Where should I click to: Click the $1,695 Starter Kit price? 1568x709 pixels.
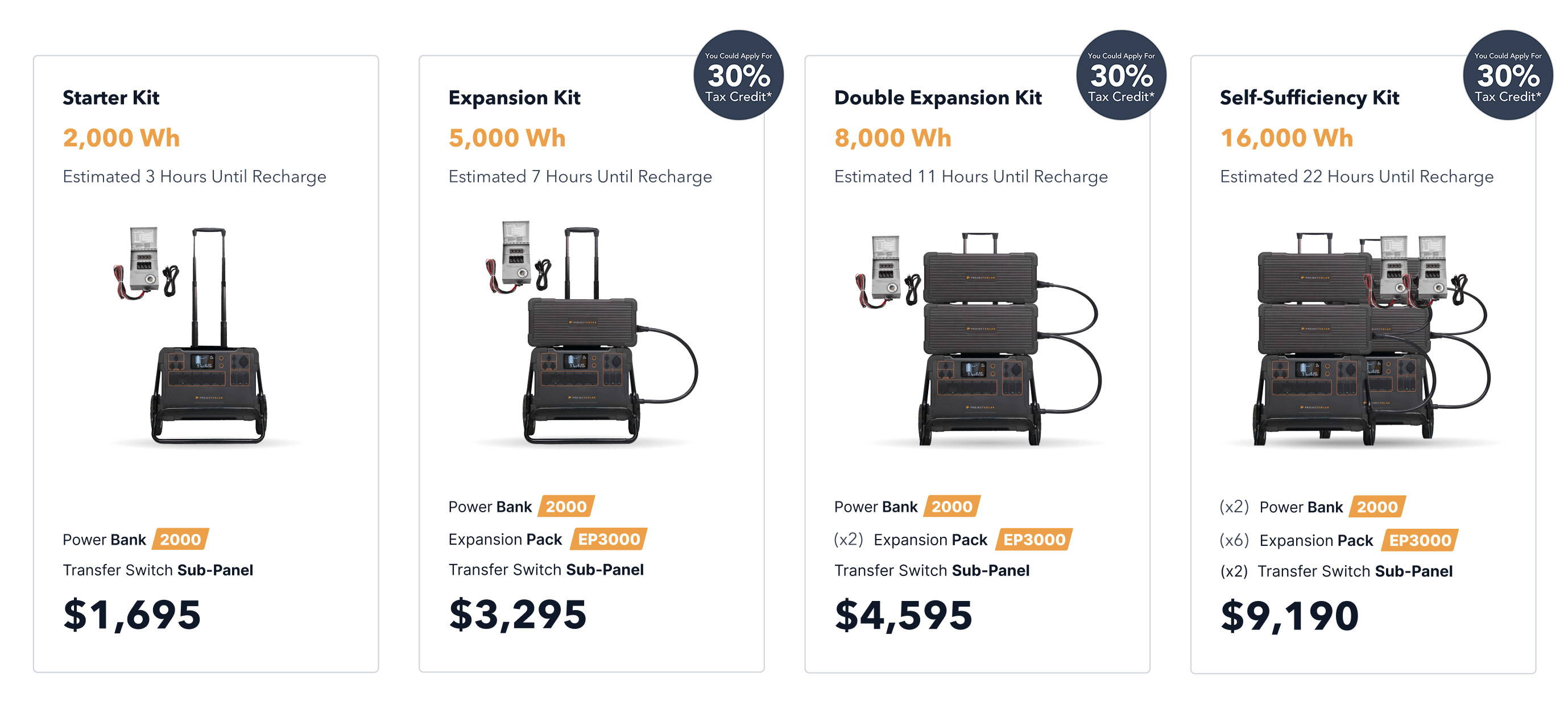pyautogui.click(x=132, y=614)
